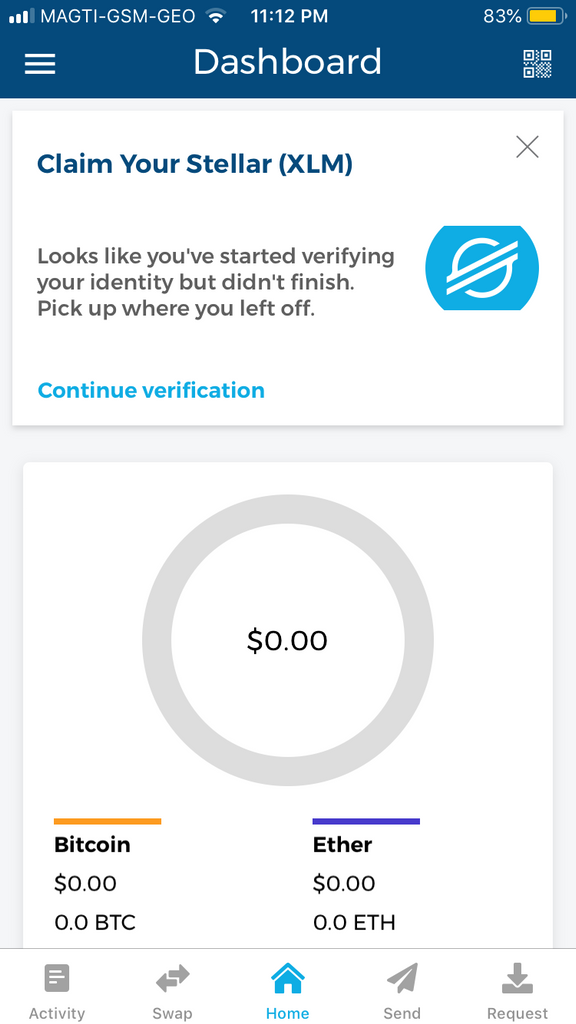The height and width of the screenshot is (1024, 576).
Task: Open the hamburger menu
Action: (40, 63)
